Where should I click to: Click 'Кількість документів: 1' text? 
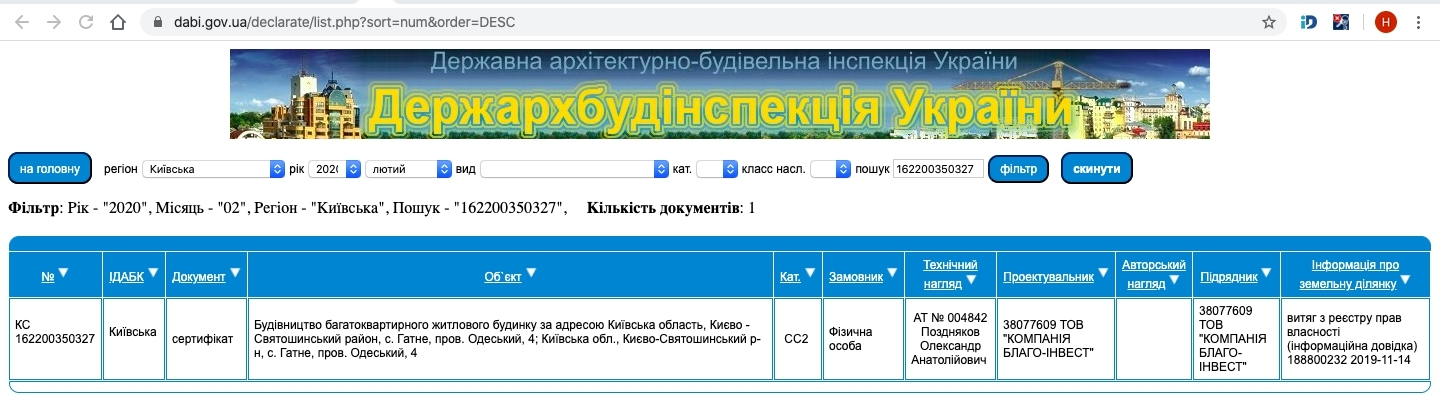(x=671, y=208)
